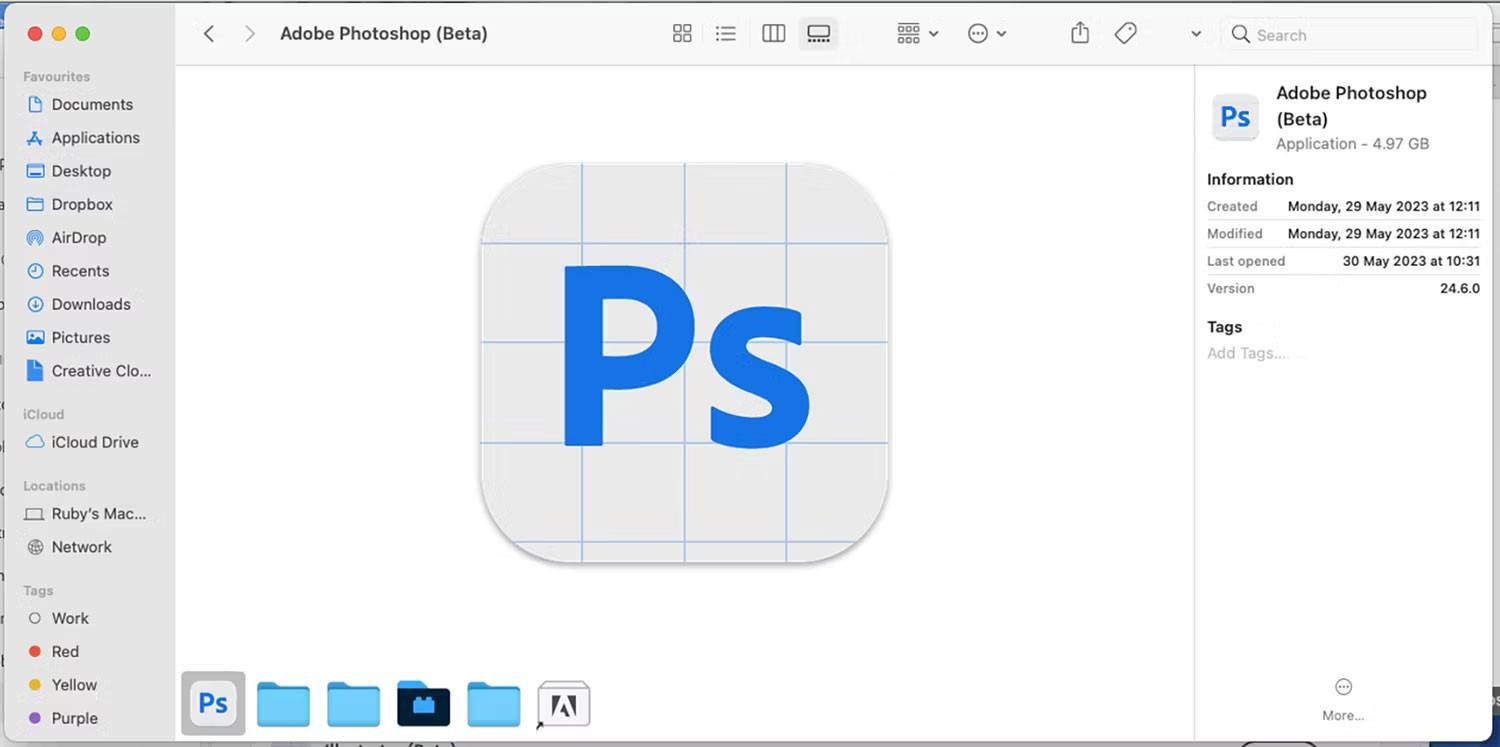Select the Red tag color circle

pos(36,651)
